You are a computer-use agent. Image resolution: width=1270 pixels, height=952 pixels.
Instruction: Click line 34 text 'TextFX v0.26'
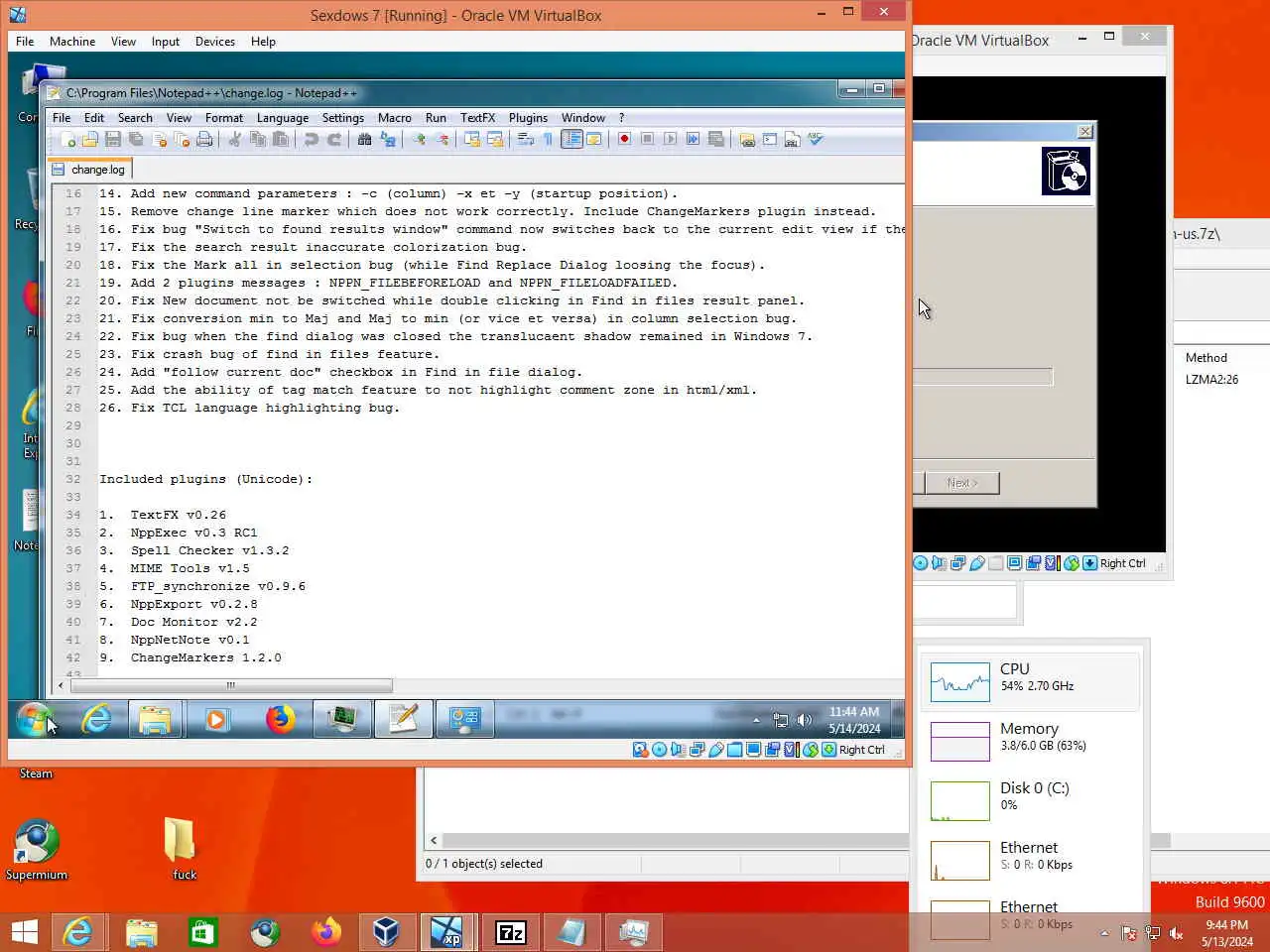[178, 515]
